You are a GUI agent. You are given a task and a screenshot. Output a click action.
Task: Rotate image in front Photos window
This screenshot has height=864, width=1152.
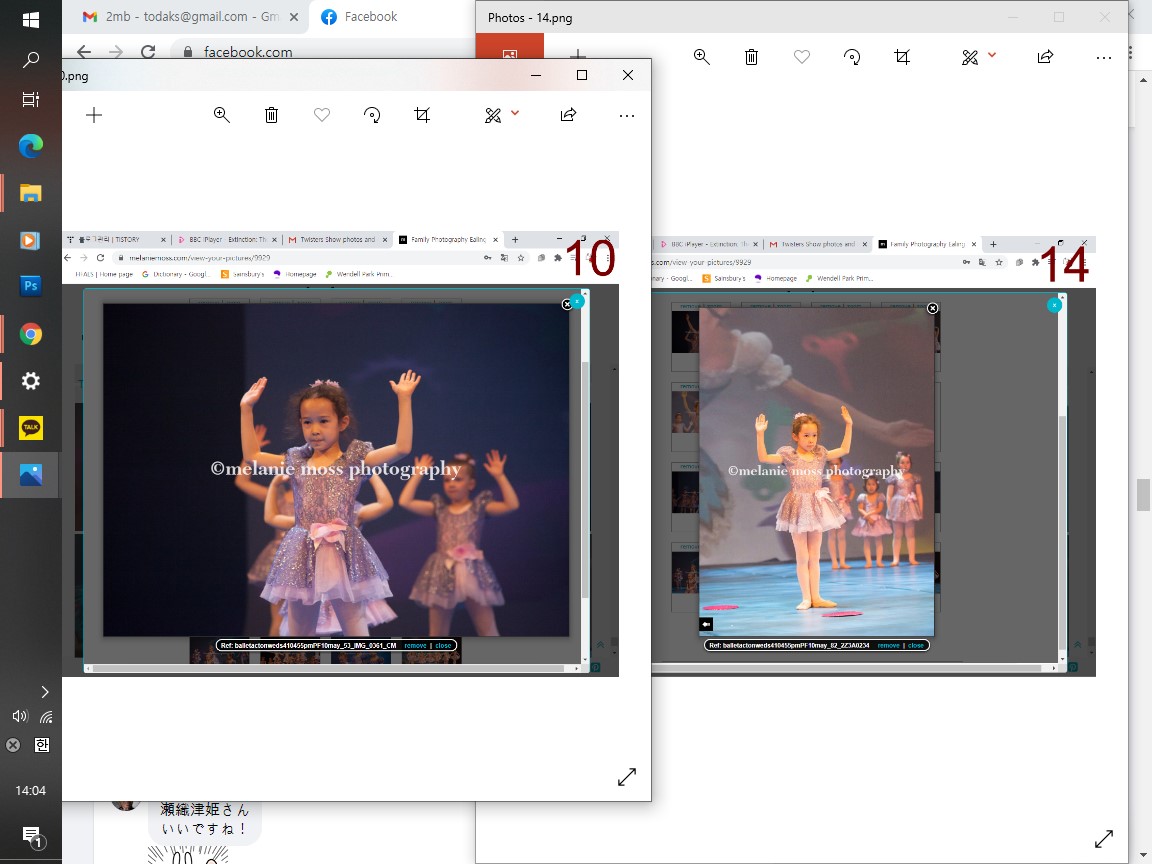(372, 115)
